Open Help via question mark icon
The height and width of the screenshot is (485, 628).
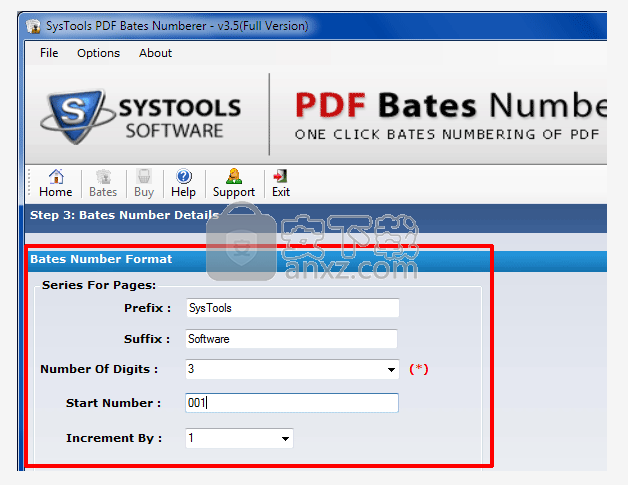click(184, 176)
